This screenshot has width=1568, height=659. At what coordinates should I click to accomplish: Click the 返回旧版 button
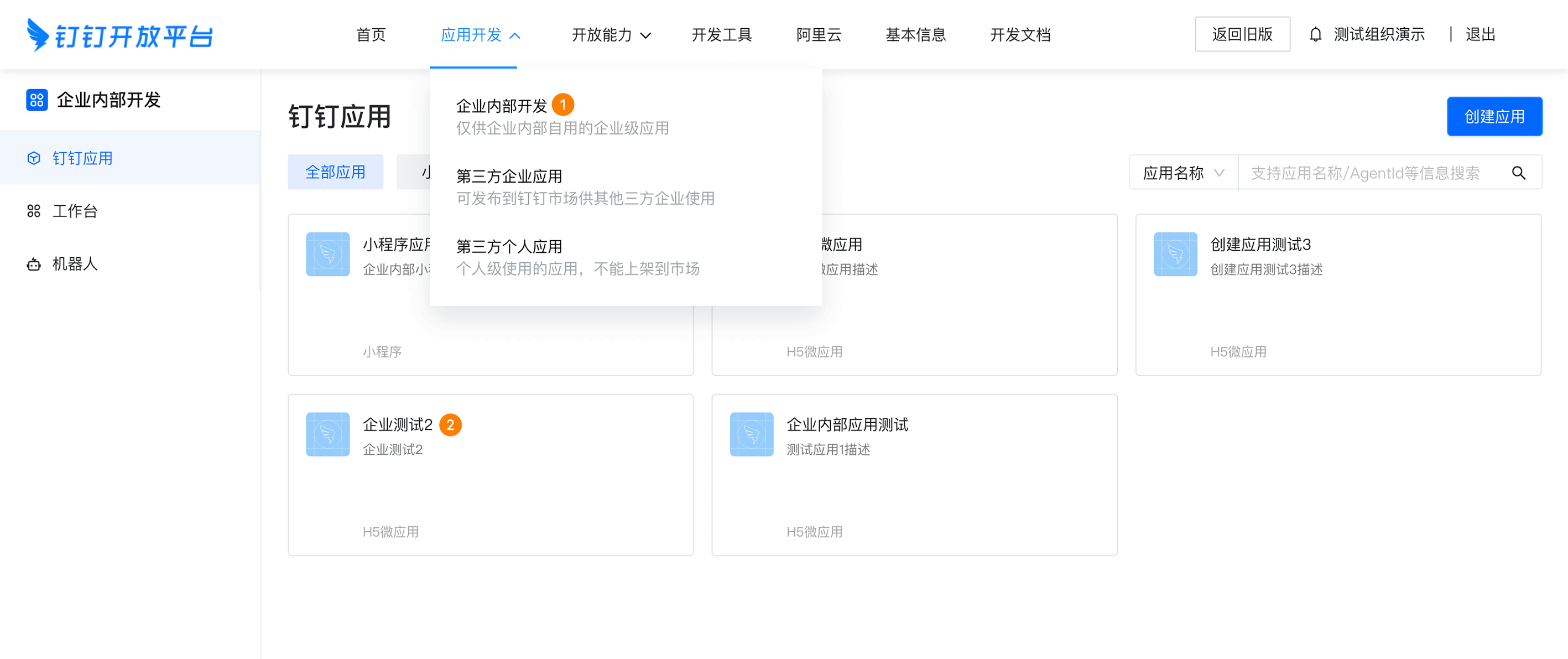(1242, 34)
